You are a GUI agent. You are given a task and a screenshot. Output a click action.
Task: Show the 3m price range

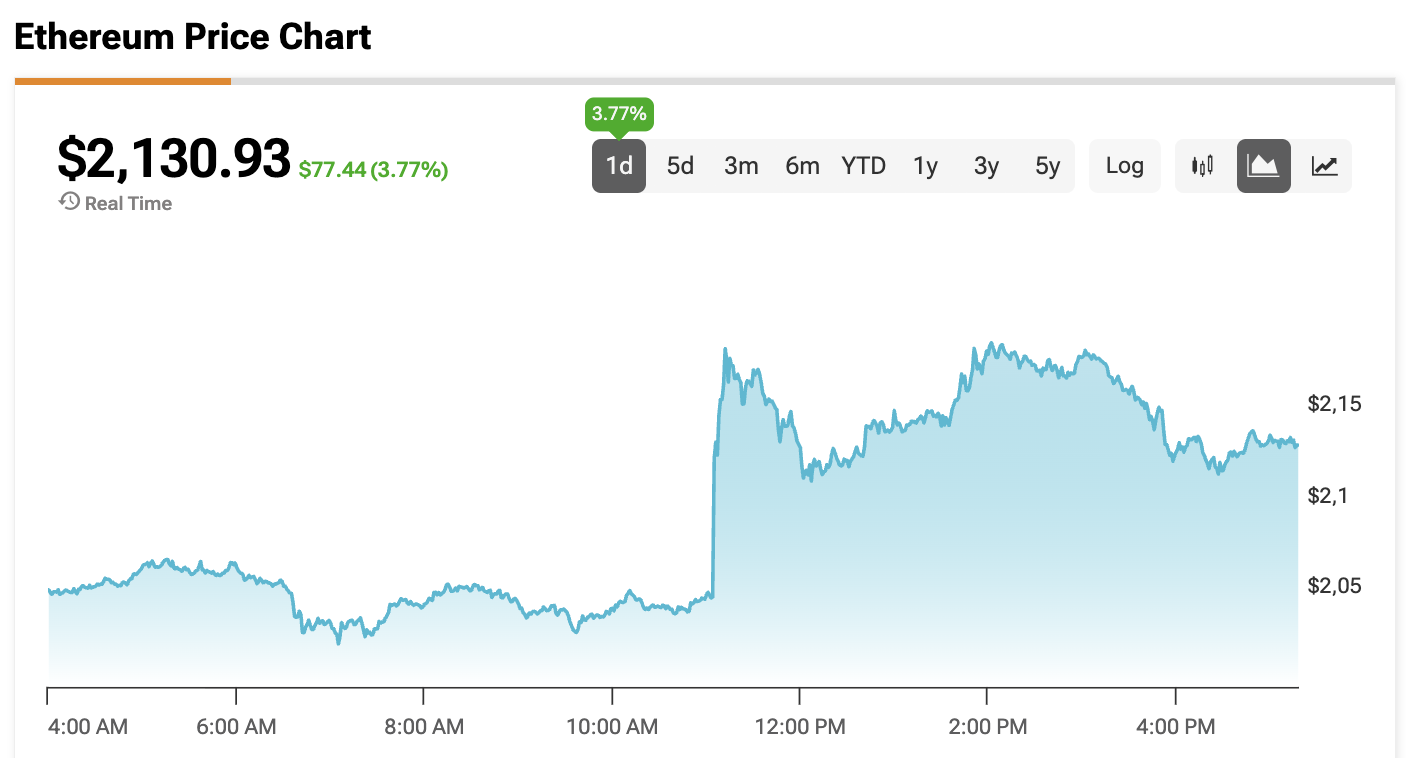tap(741, 166)
